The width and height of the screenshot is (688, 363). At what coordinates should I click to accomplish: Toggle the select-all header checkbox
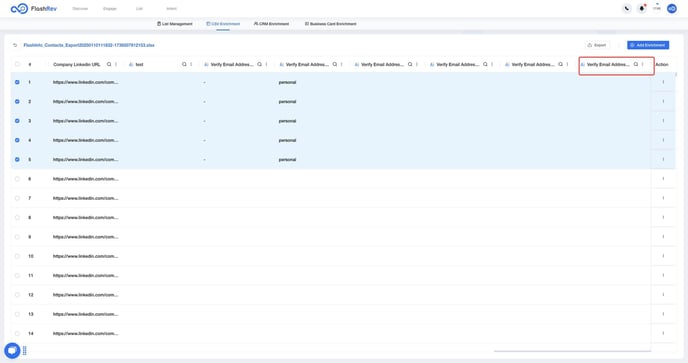pos(17,65)
